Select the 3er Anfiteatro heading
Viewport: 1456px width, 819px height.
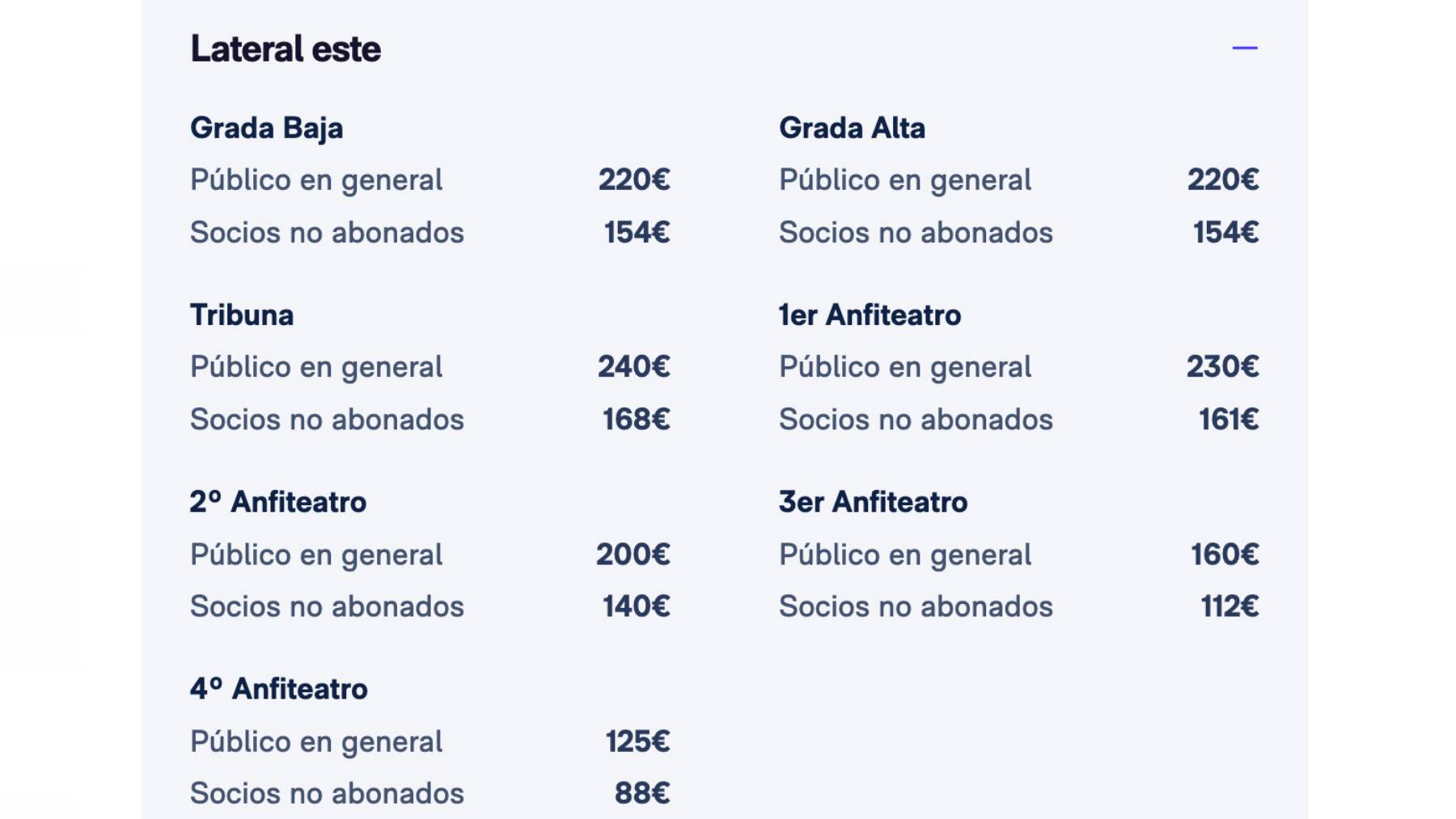tap(872, 501)
